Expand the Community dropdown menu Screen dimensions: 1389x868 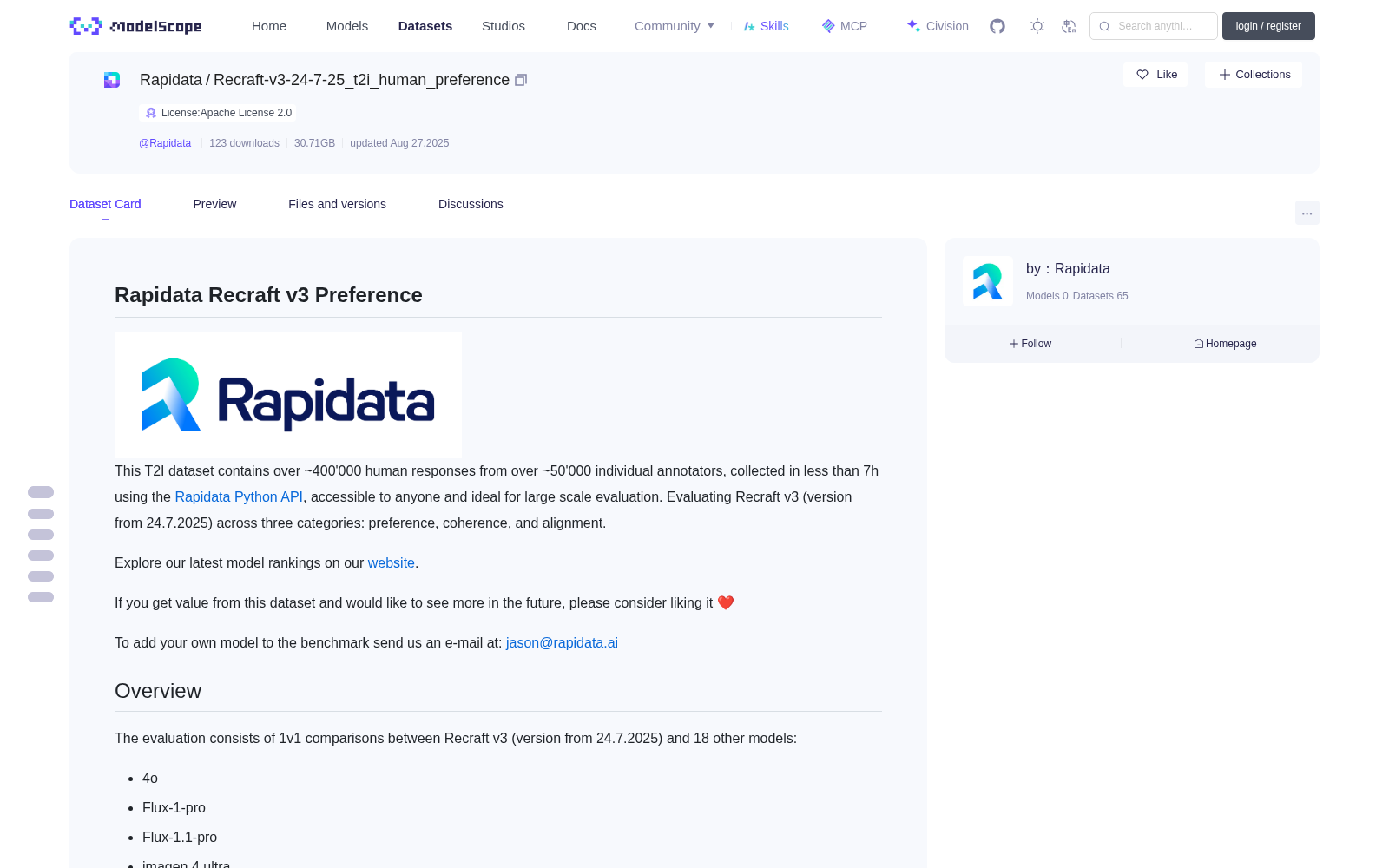click(x=675, y=26)
